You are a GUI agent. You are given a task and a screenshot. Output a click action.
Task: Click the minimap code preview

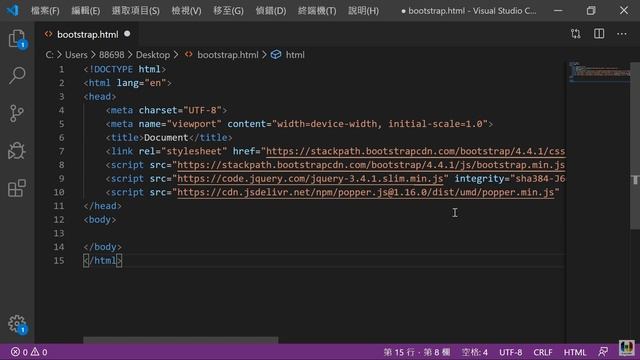599,72
